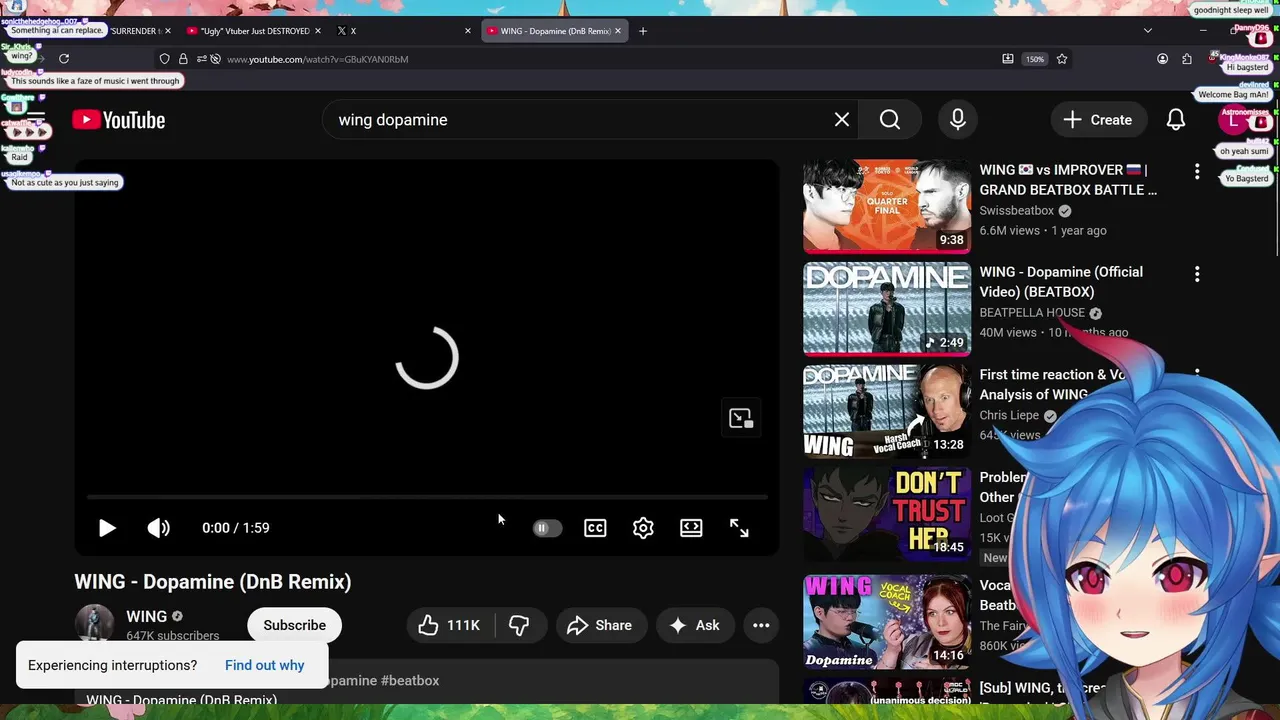Open the Share dialog for the video

pyautogui.click(x=600, y=625)
